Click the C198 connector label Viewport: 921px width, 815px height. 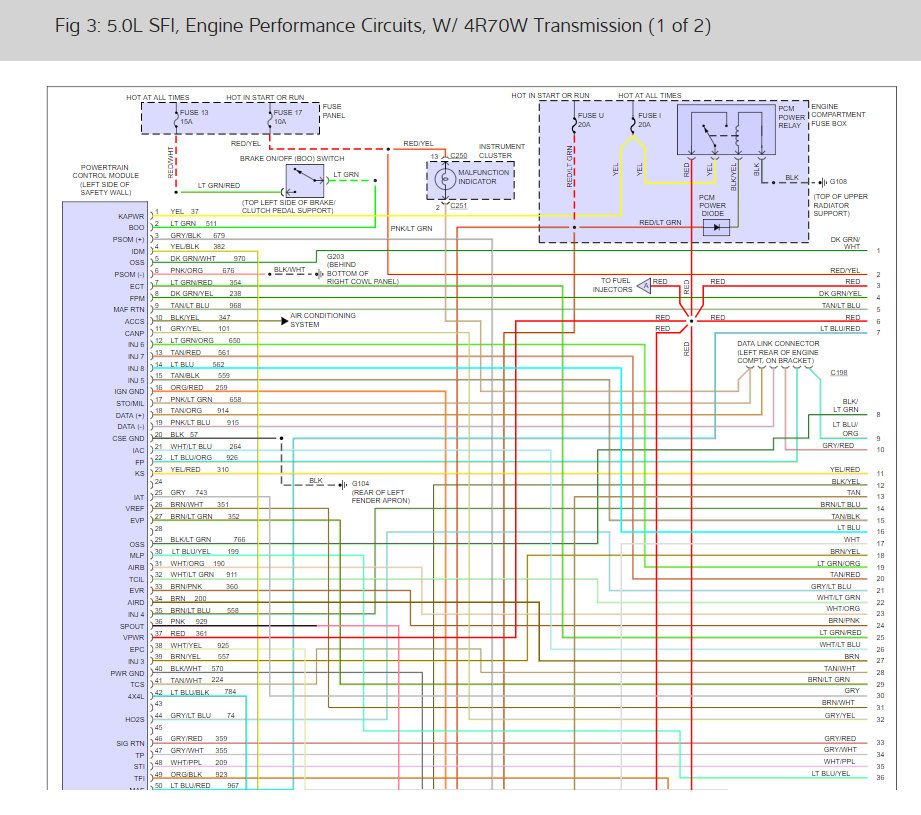(x=839, y=373)
